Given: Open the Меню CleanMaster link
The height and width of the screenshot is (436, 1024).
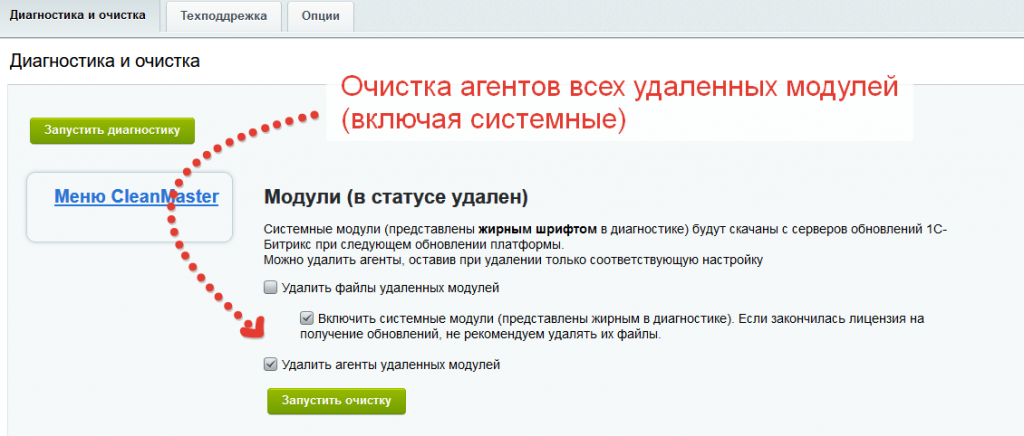Looking at the screenshot, I should 136,197.
